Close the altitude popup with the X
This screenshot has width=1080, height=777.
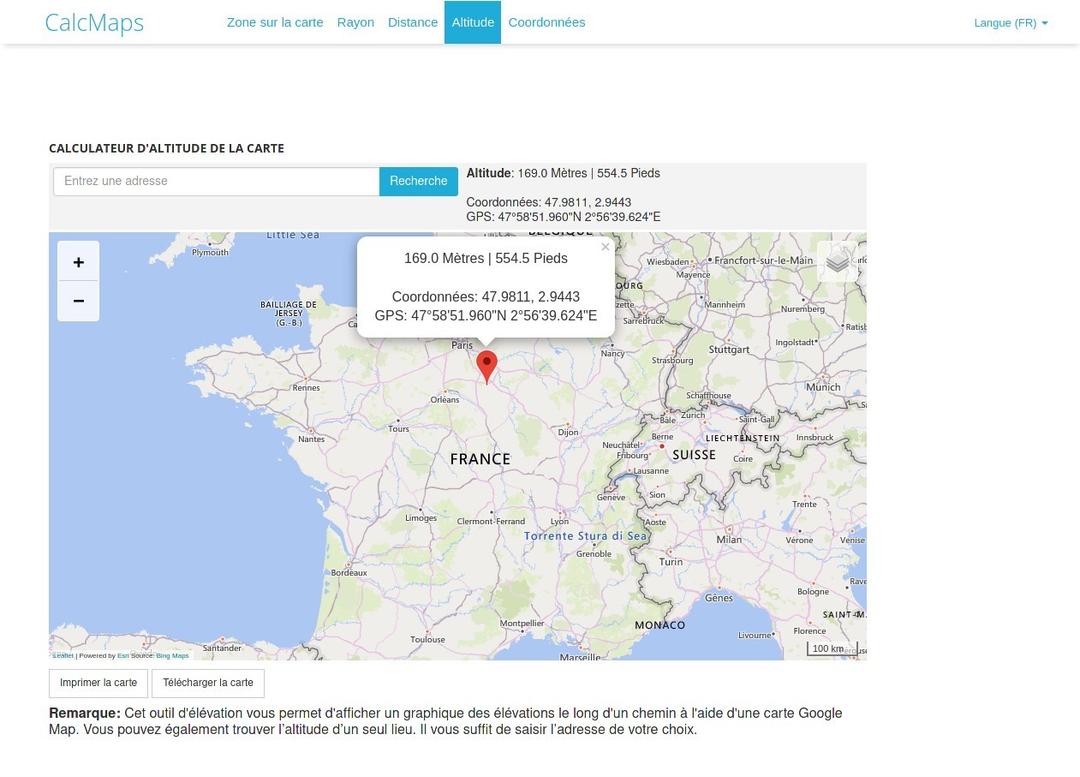click(x=605, y=246)
